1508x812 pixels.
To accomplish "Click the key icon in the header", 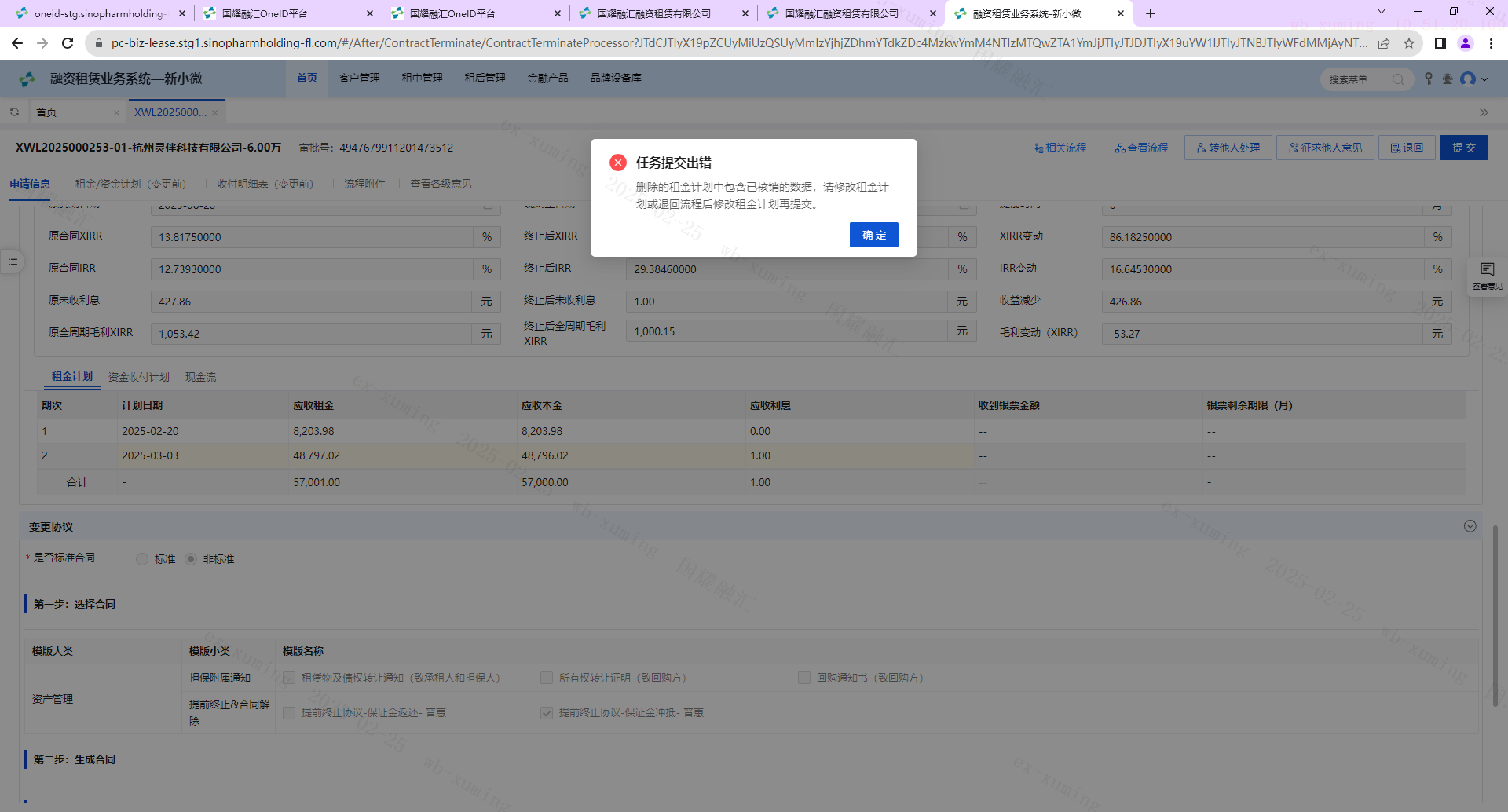I will pos(1429,79).
